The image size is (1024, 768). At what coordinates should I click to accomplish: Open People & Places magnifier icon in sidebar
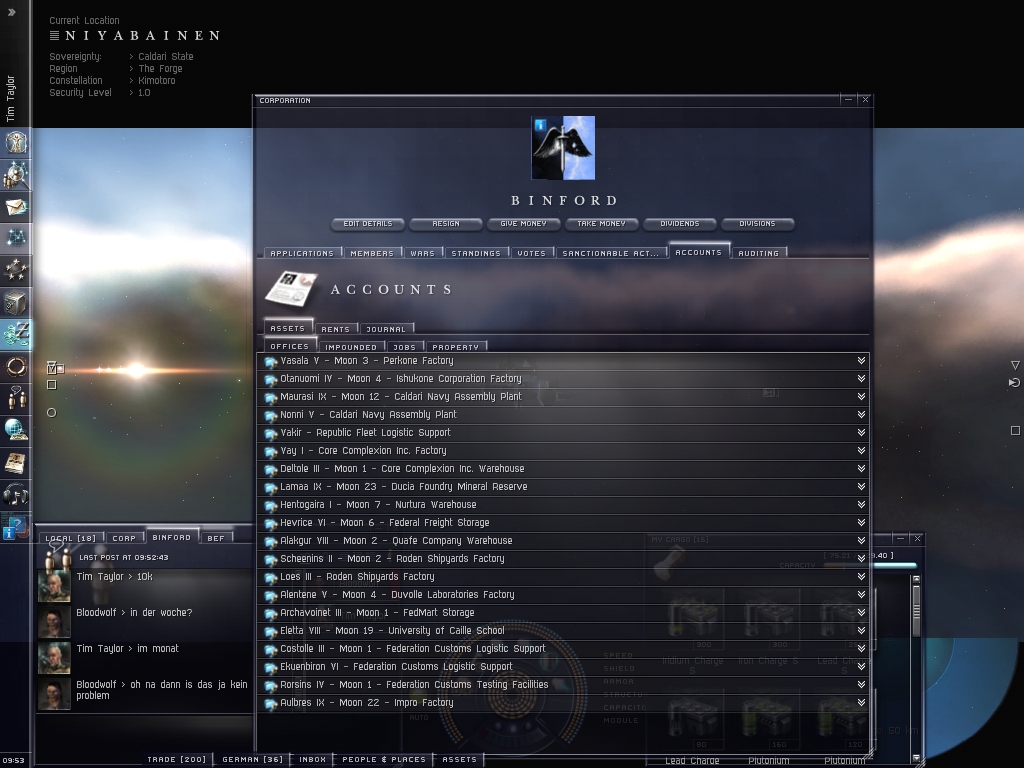click(16, 174)
